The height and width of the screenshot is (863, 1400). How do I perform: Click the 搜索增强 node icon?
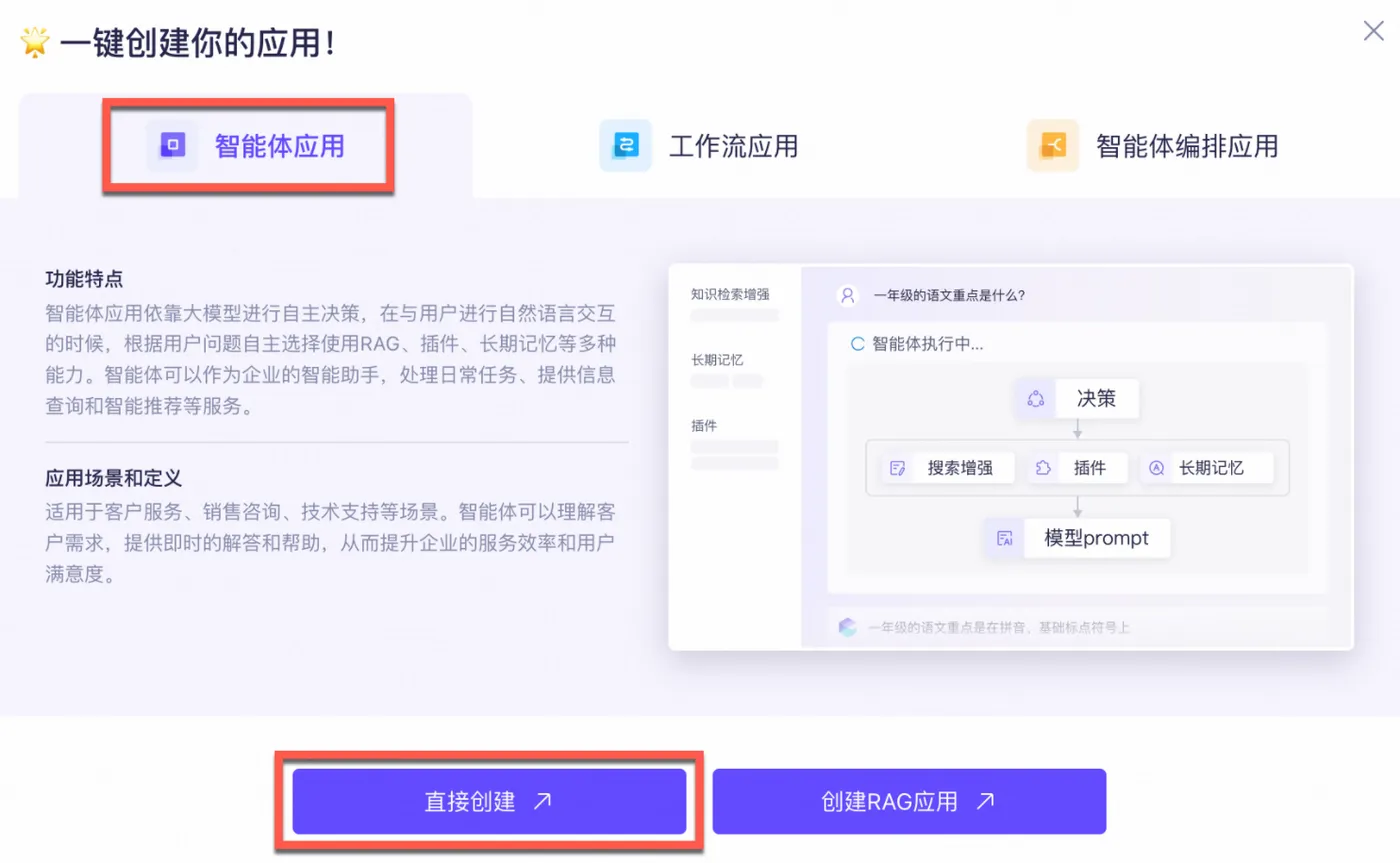897,467
